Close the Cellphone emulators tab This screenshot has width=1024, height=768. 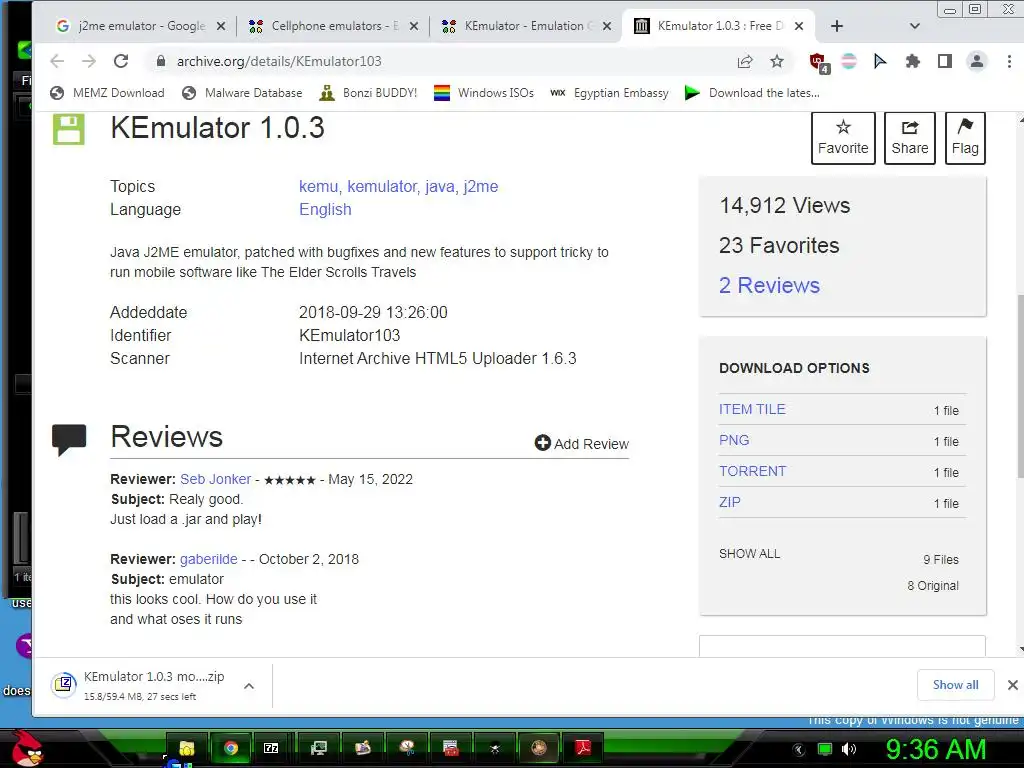click(413, 26)
